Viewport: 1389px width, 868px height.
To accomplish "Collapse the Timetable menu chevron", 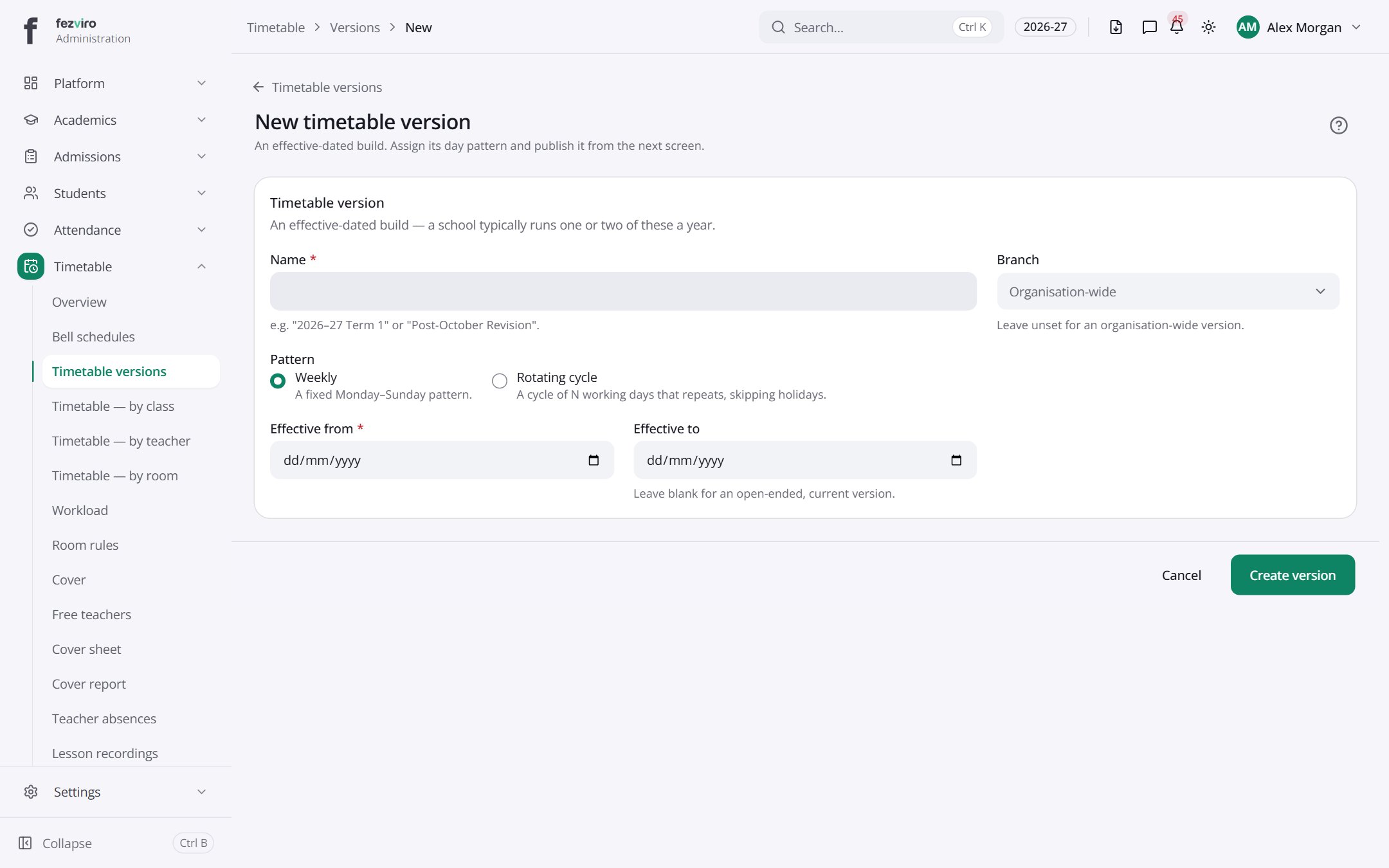I will pyautogui.click(x=202, y=266).
